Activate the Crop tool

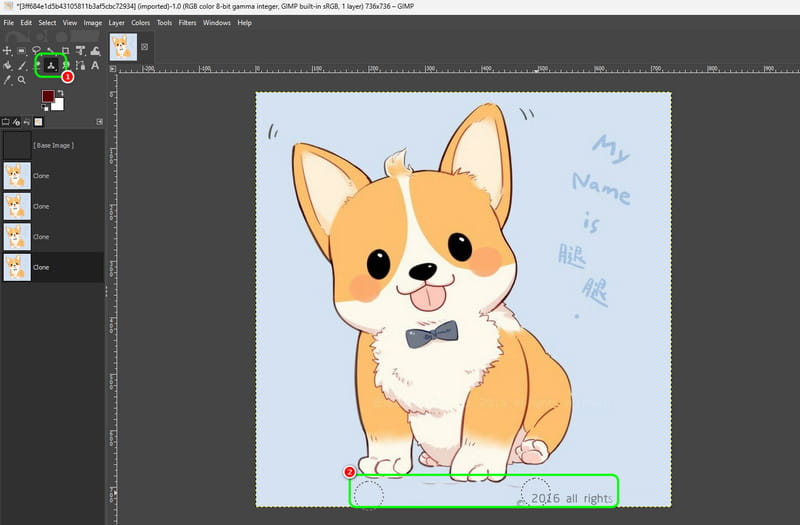[66, 51]
